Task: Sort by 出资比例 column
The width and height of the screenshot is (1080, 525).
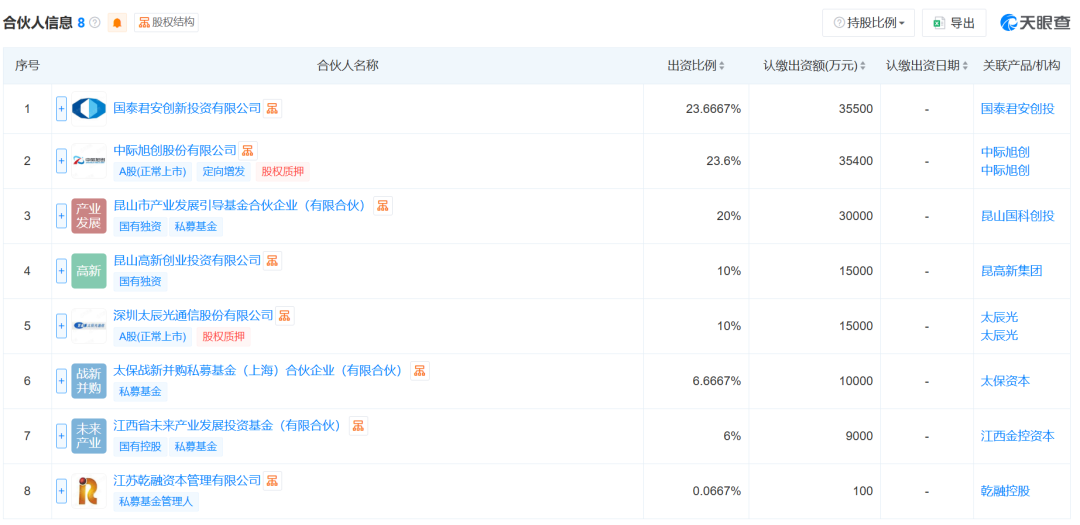Action: click(x=697, y=66)
